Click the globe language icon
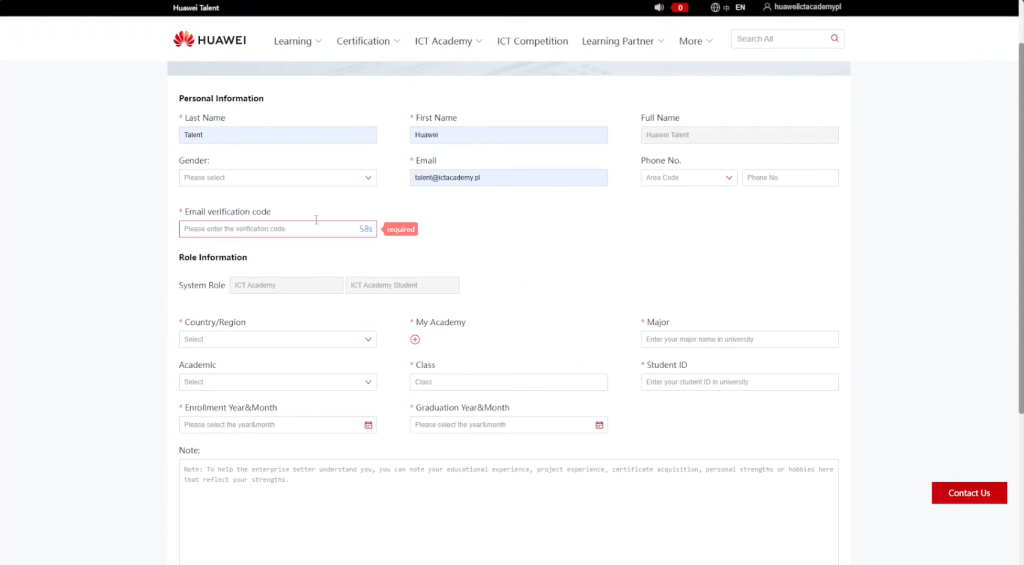1024x565 pixels. click(x=715, y=7)
